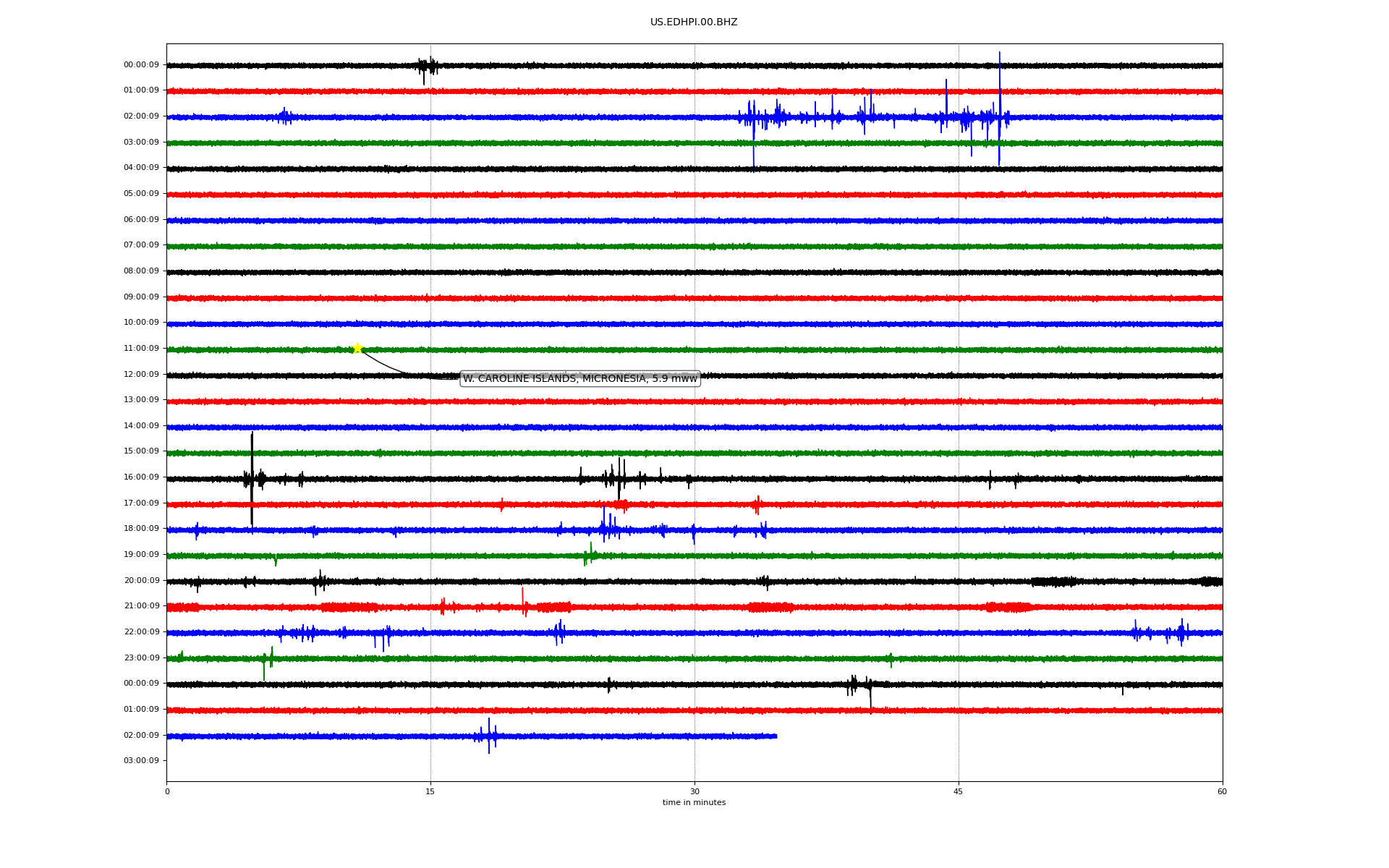
Task: Click the 03:00:09 bottom row label
Action: click(x=141, y=760)
